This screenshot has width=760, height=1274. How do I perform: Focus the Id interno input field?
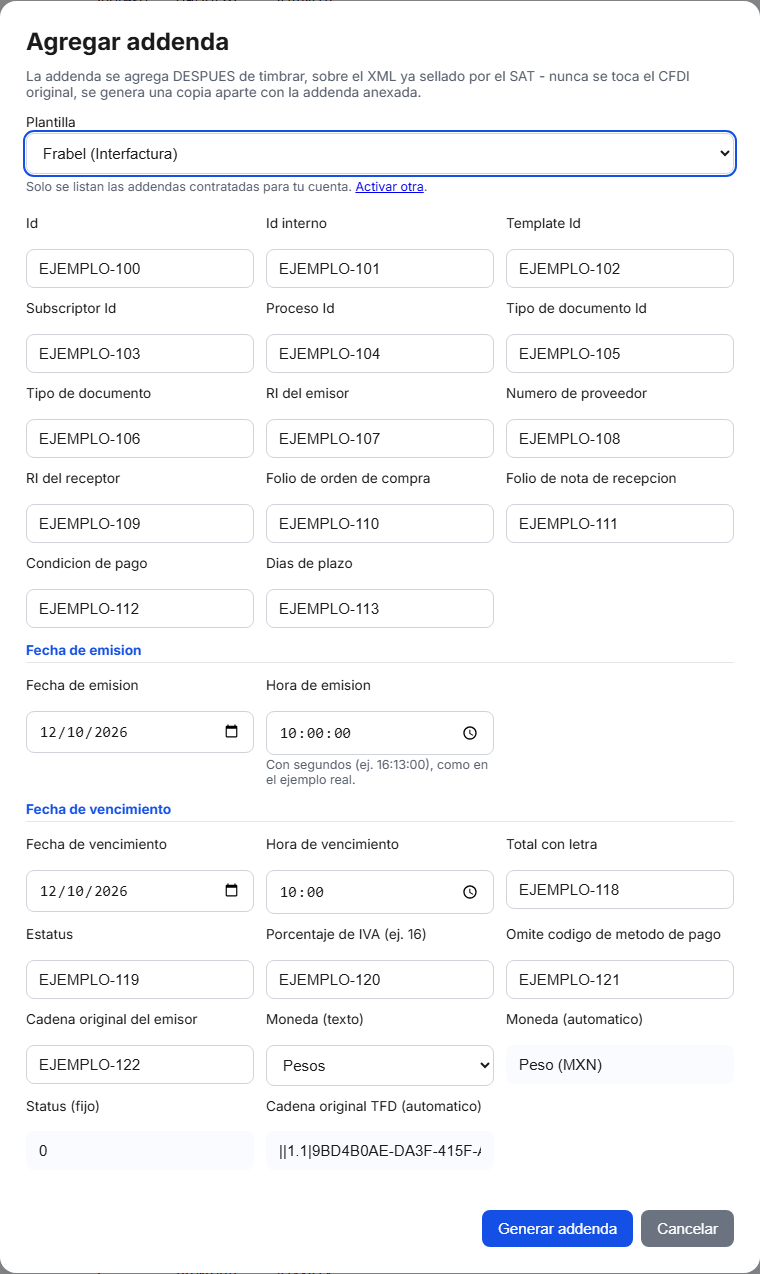point(380,269)
